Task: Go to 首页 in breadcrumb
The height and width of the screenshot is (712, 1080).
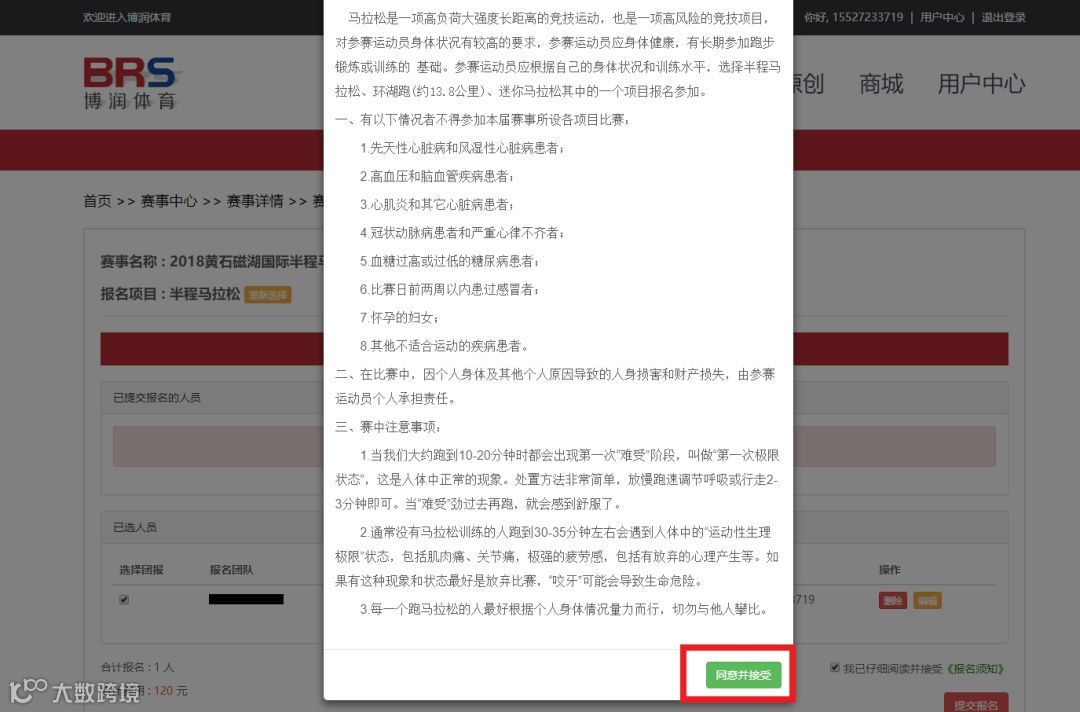Action: pos(97,201)
